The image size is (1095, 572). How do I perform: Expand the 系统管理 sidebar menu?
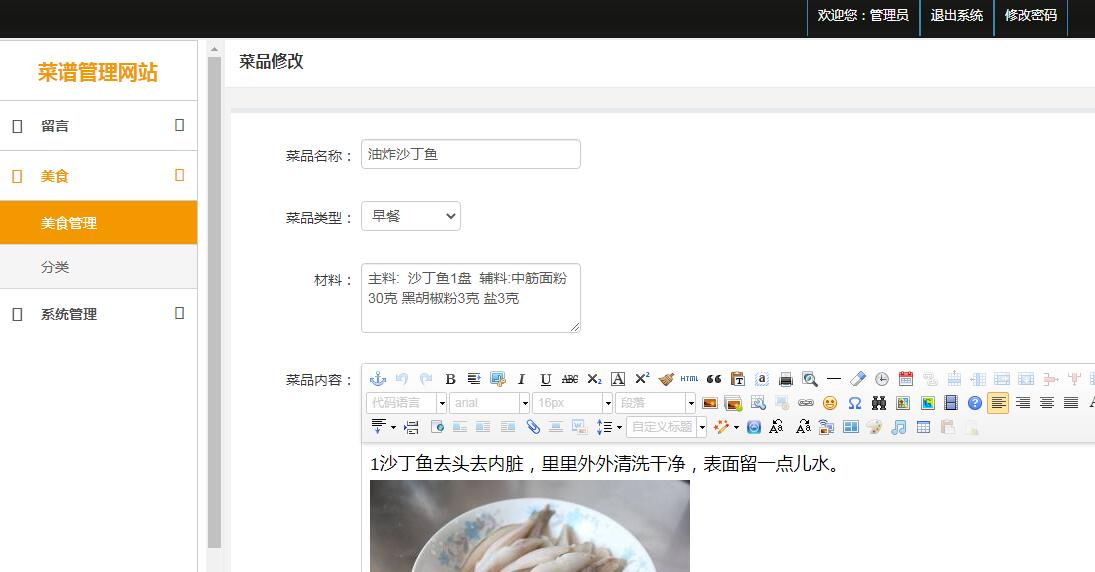pos(98,314)
